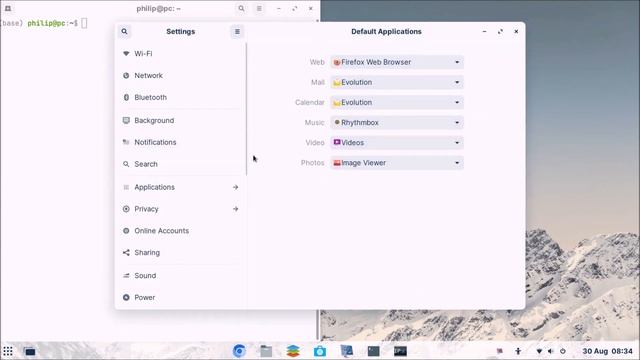Open the software store bag icon

tap(320, 351)
